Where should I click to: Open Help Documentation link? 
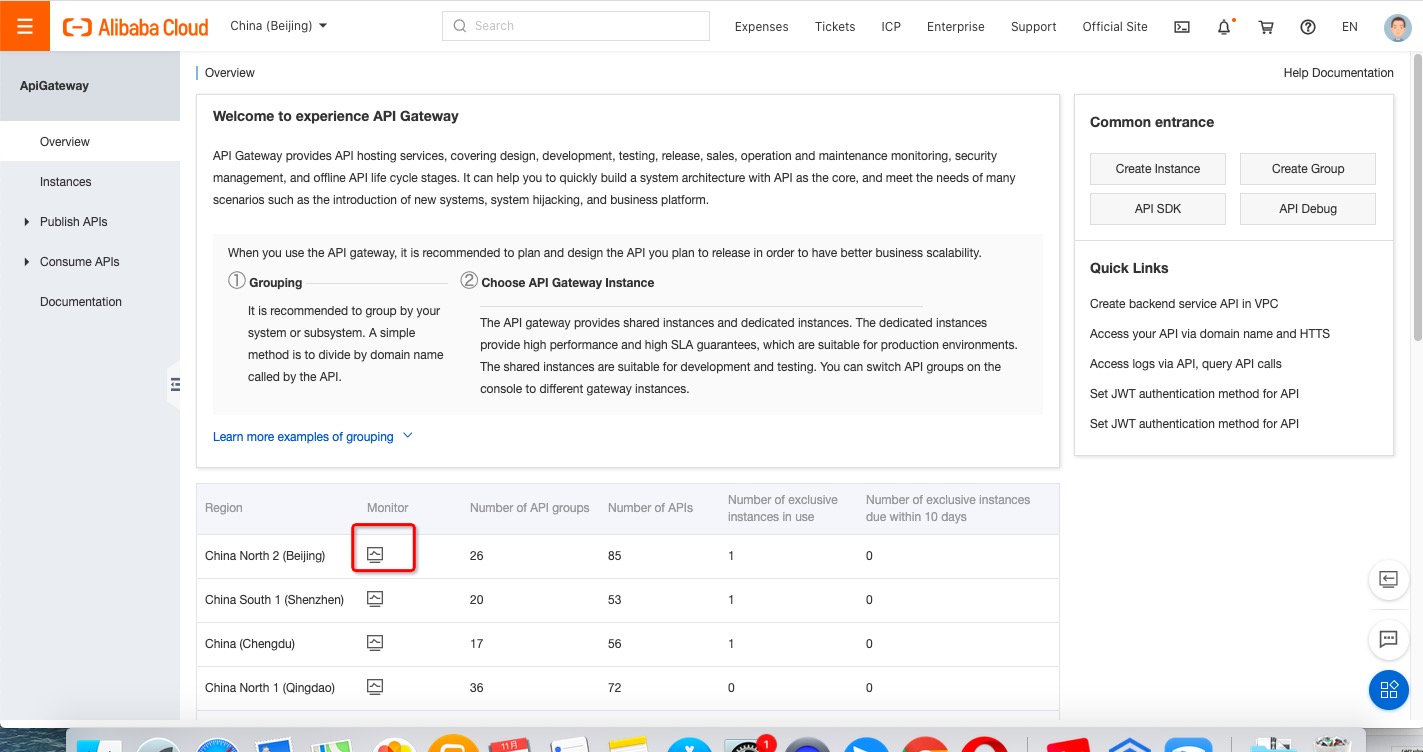[x=1338, y=73]
